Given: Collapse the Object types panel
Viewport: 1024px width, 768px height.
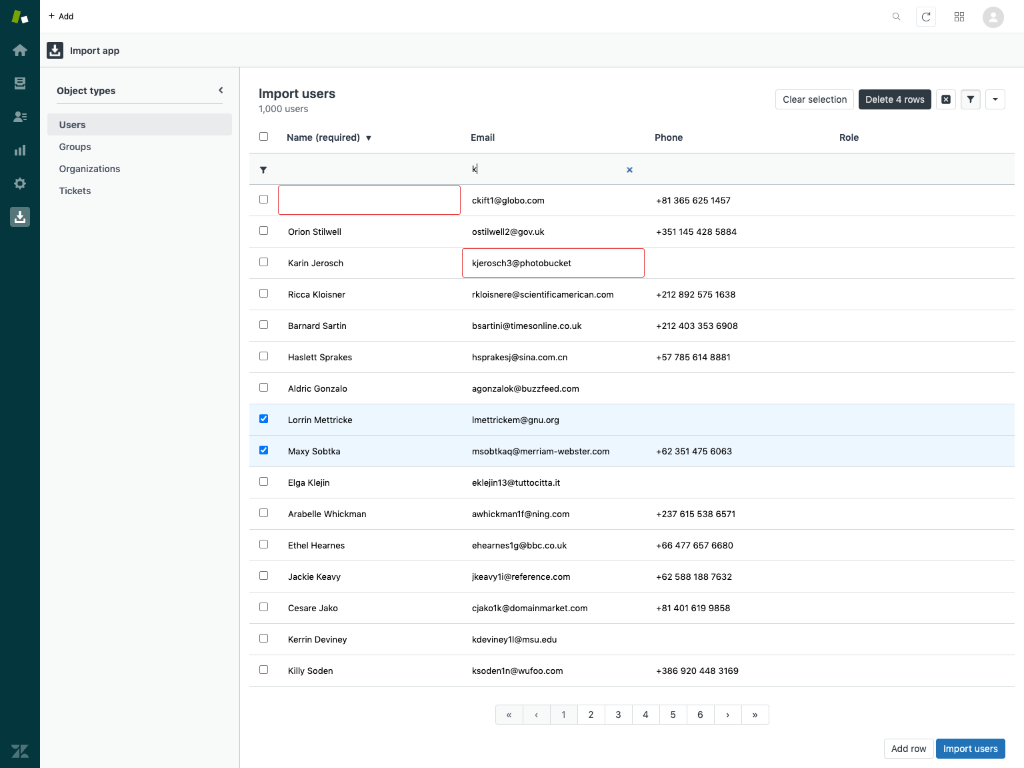Looking at the screenshot, I should click(x=220, y=89).
